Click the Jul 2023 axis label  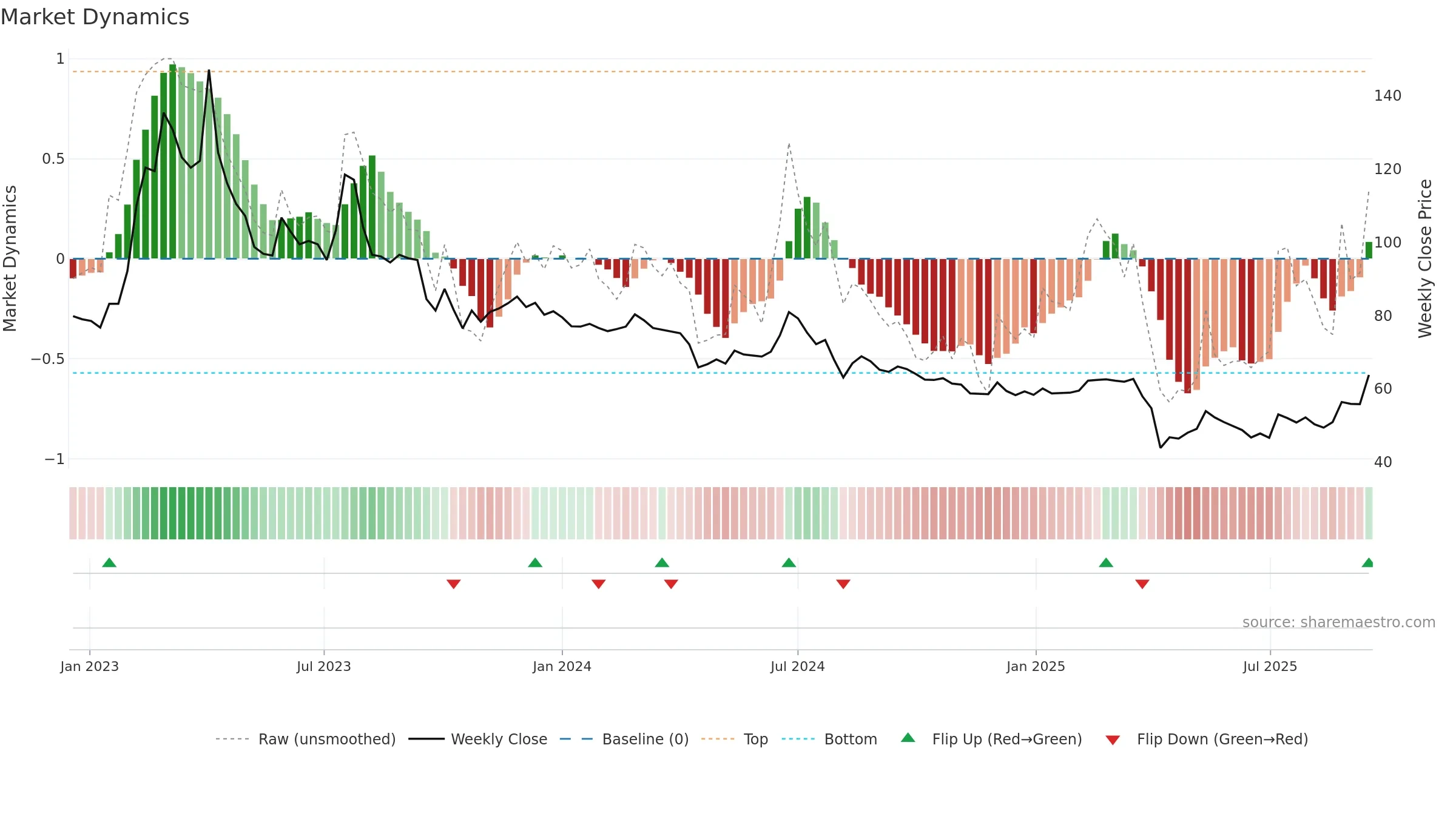324,666
